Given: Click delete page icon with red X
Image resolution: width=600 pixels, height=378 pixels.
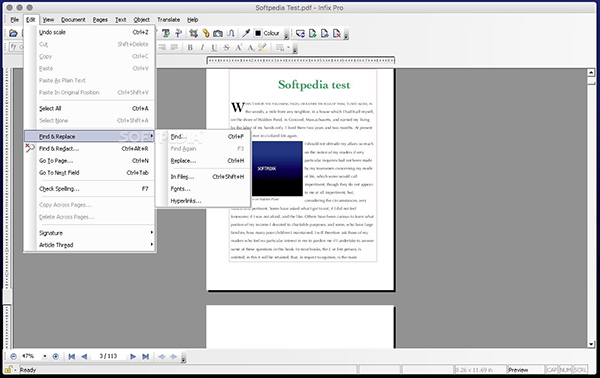Looking at the screenshot, I should point(337,34).
